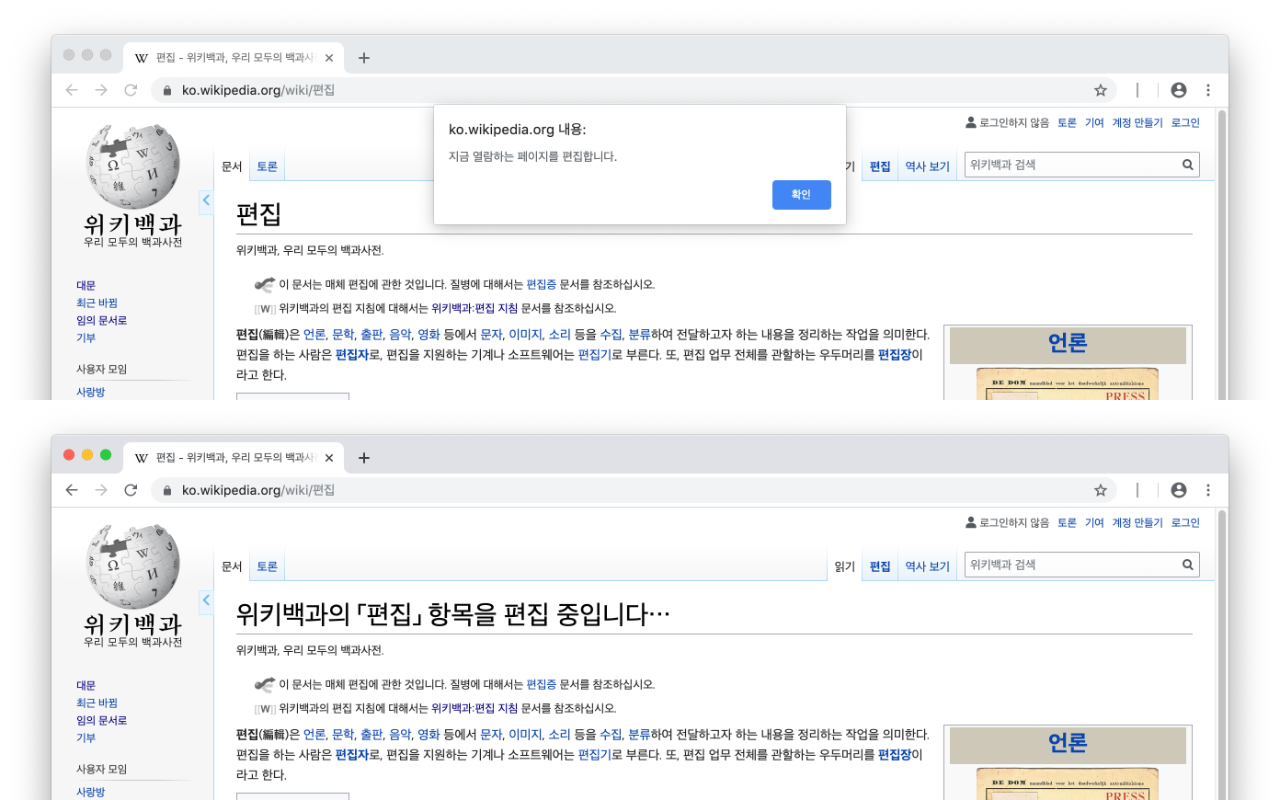The height and width of the screenshot is (800, 1280).
Task: Close the 편집 tab in the bottom window
Action: tap(329, 458)
